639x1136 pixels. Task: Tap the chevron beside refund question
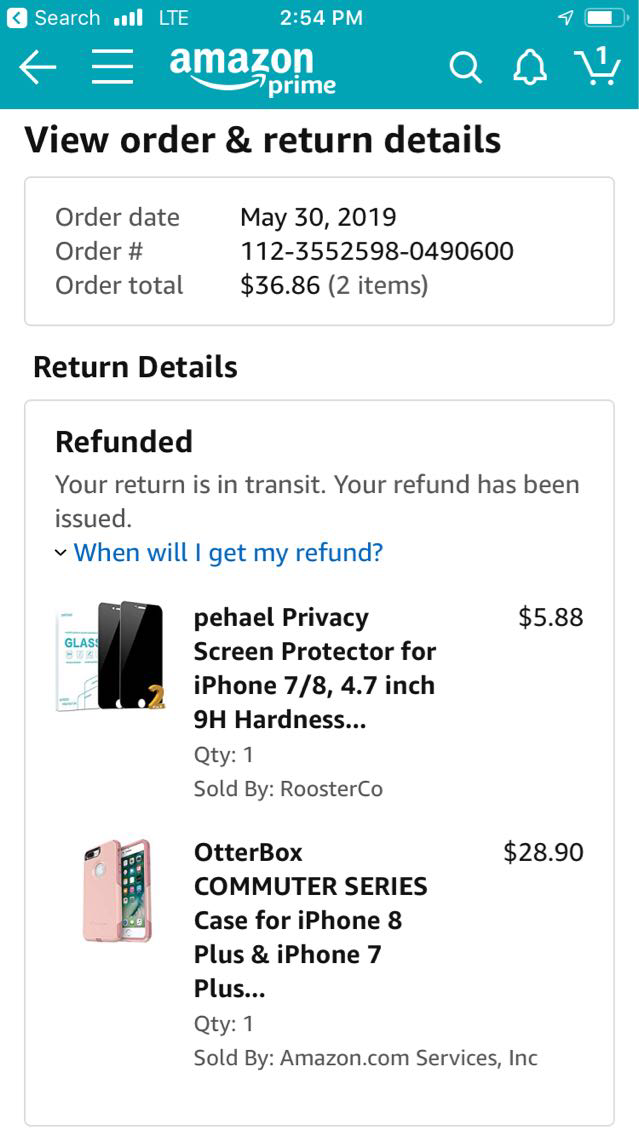point(61,553)
